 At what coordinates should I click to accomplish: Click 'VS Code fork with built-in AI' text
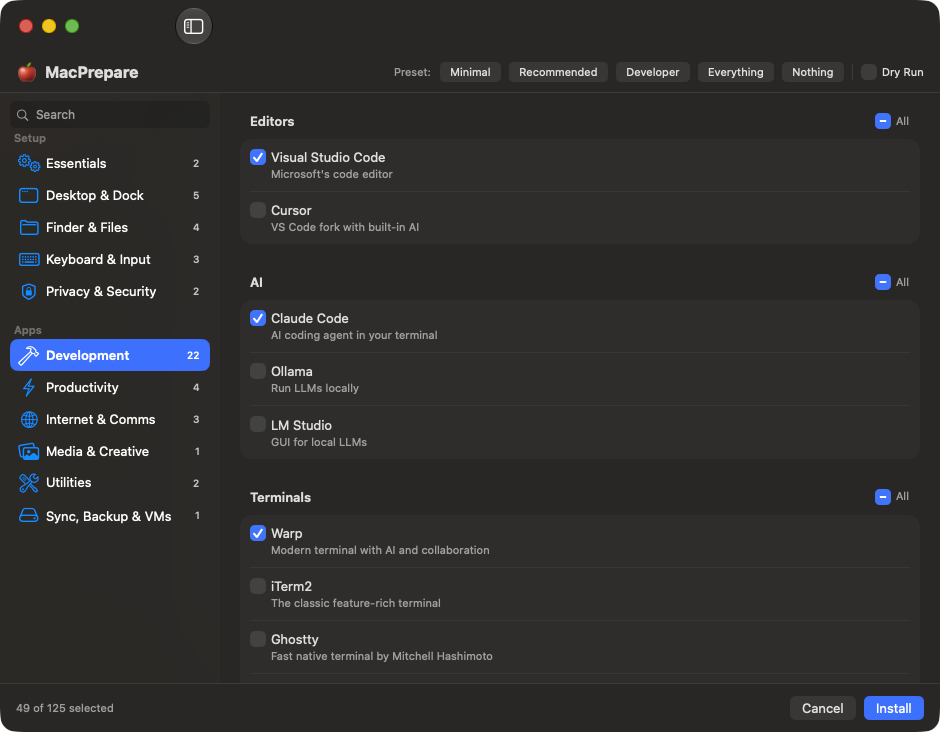tap(345, 227)
